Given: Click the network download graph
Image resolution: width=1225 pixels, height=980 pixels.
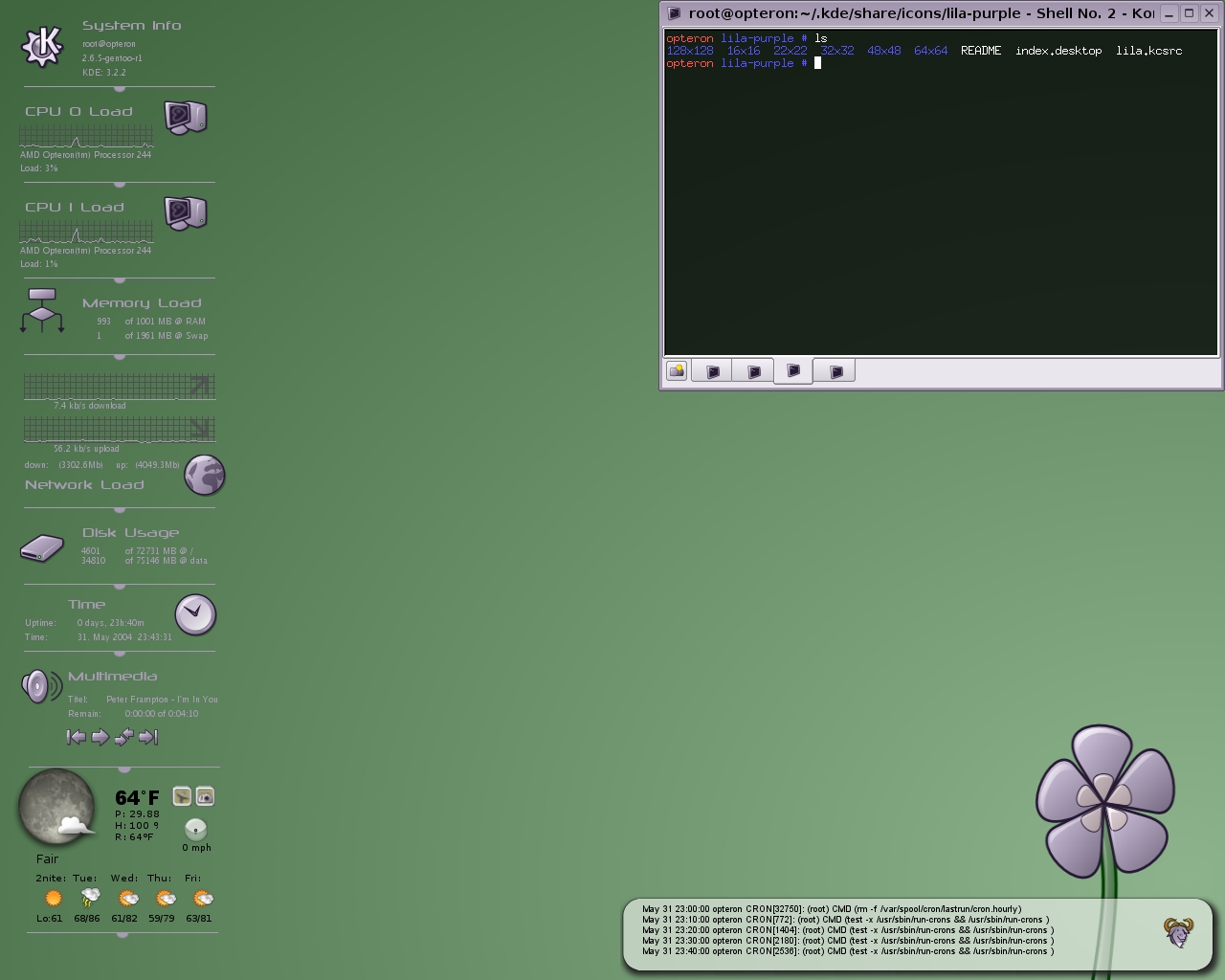Looking at the screenshot, I should tap(120, 387).
